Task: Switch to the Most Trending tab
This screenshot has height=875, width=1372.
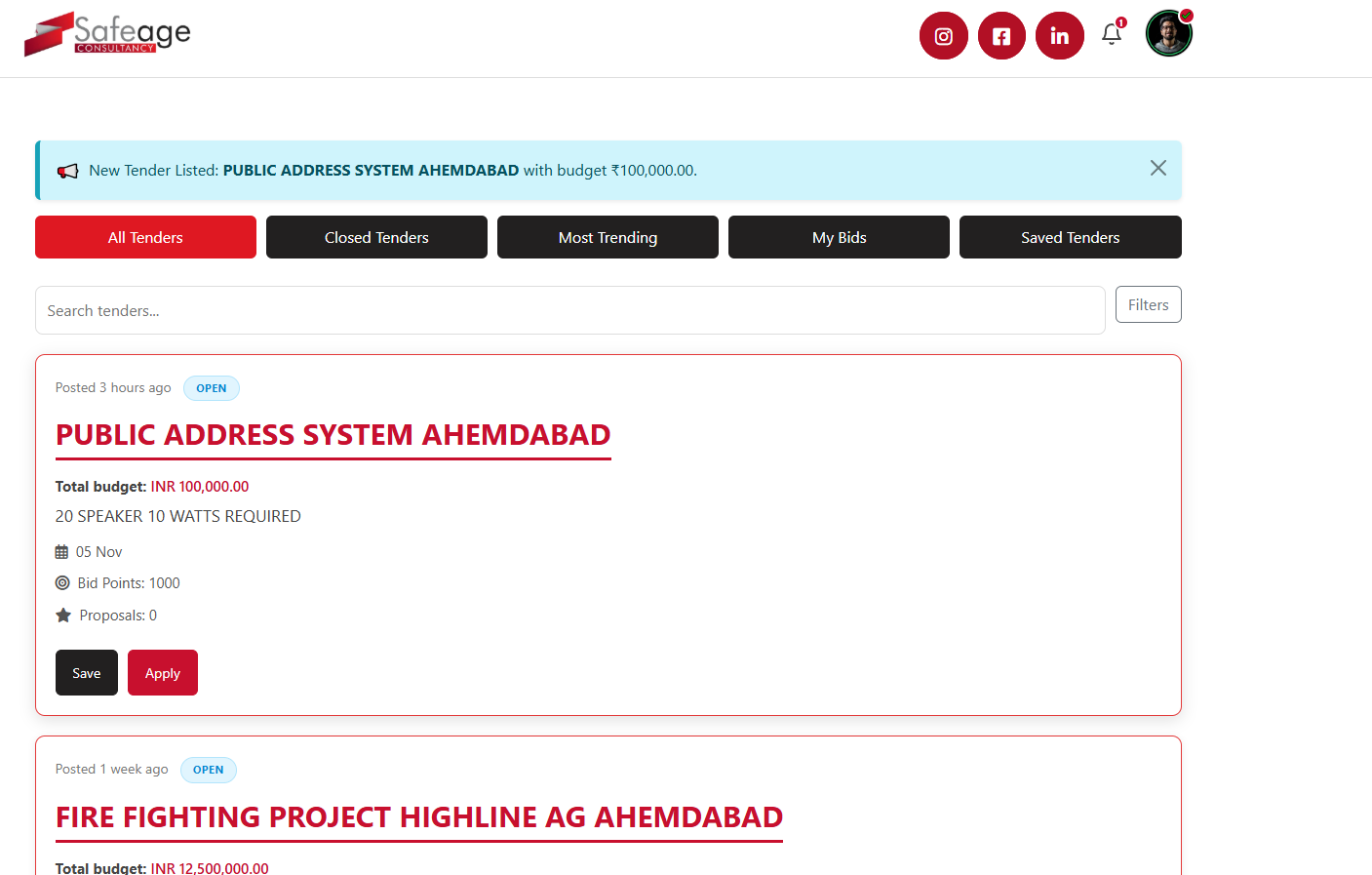Action: pos(608,237)
